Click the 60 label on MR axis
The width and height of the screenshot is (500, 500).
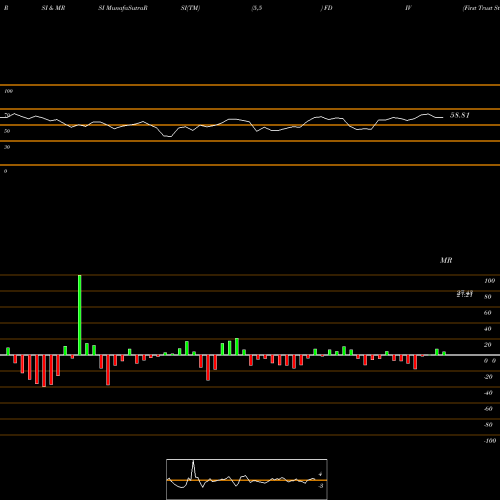click(x=488, y=313)
